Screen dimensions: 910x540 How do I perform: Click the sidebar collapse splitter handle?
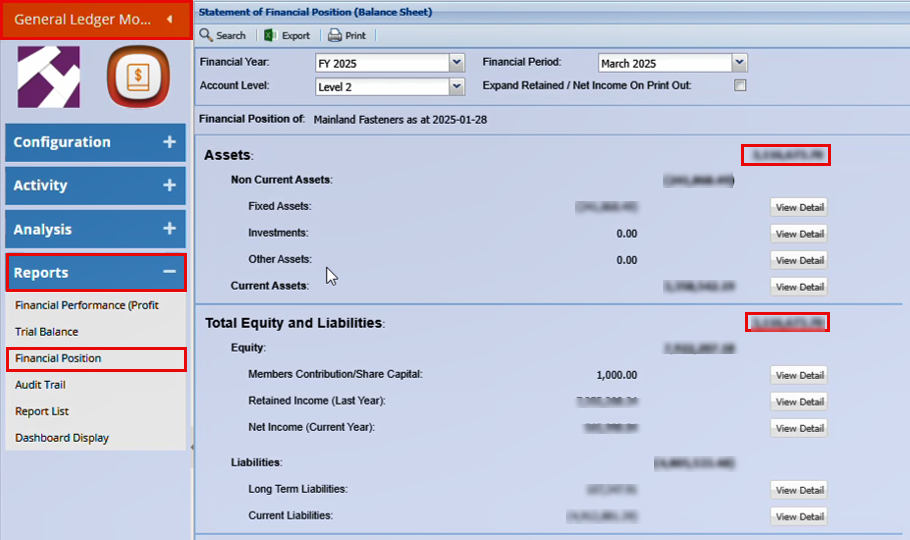(191, 447)
